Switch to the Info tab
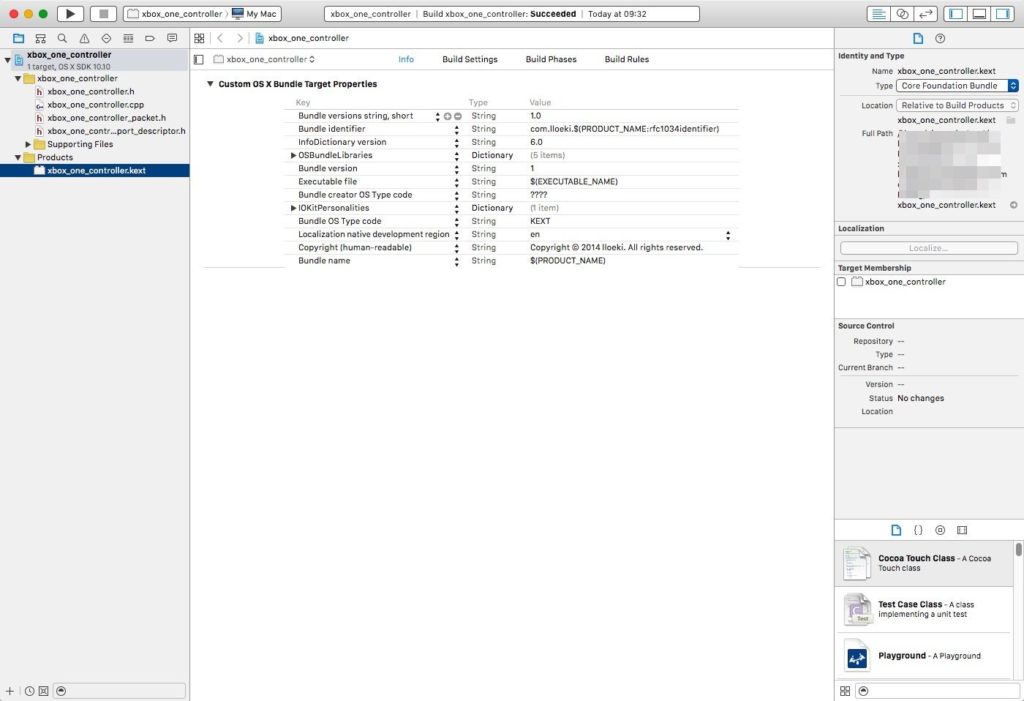 pyautogui.click(x=406, y=59)
